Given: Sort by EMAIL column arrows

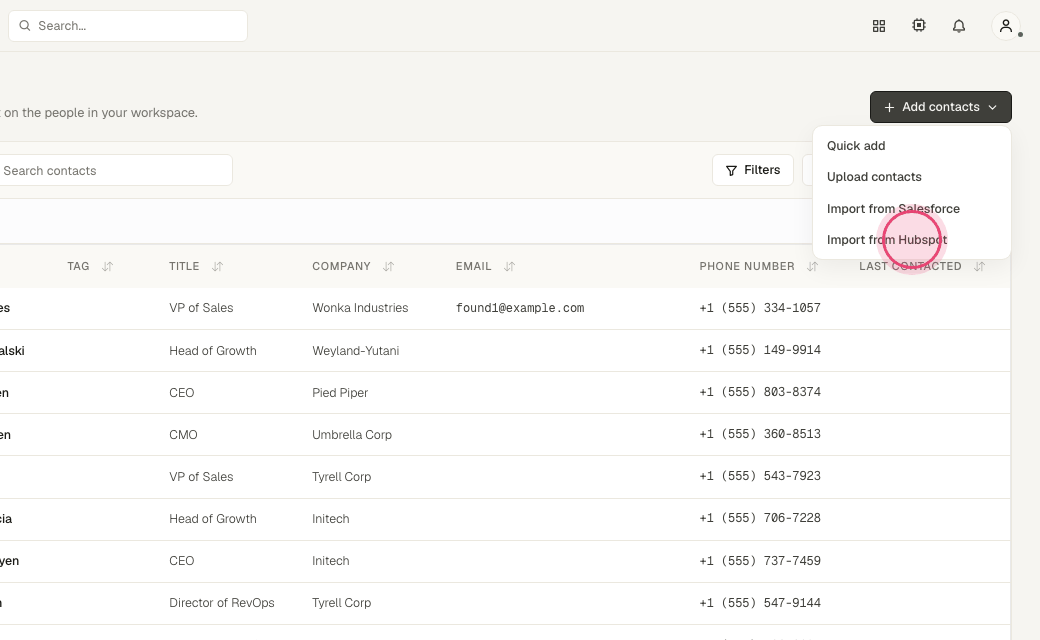Looking at the screenshot, I should (x=509, y=266).
